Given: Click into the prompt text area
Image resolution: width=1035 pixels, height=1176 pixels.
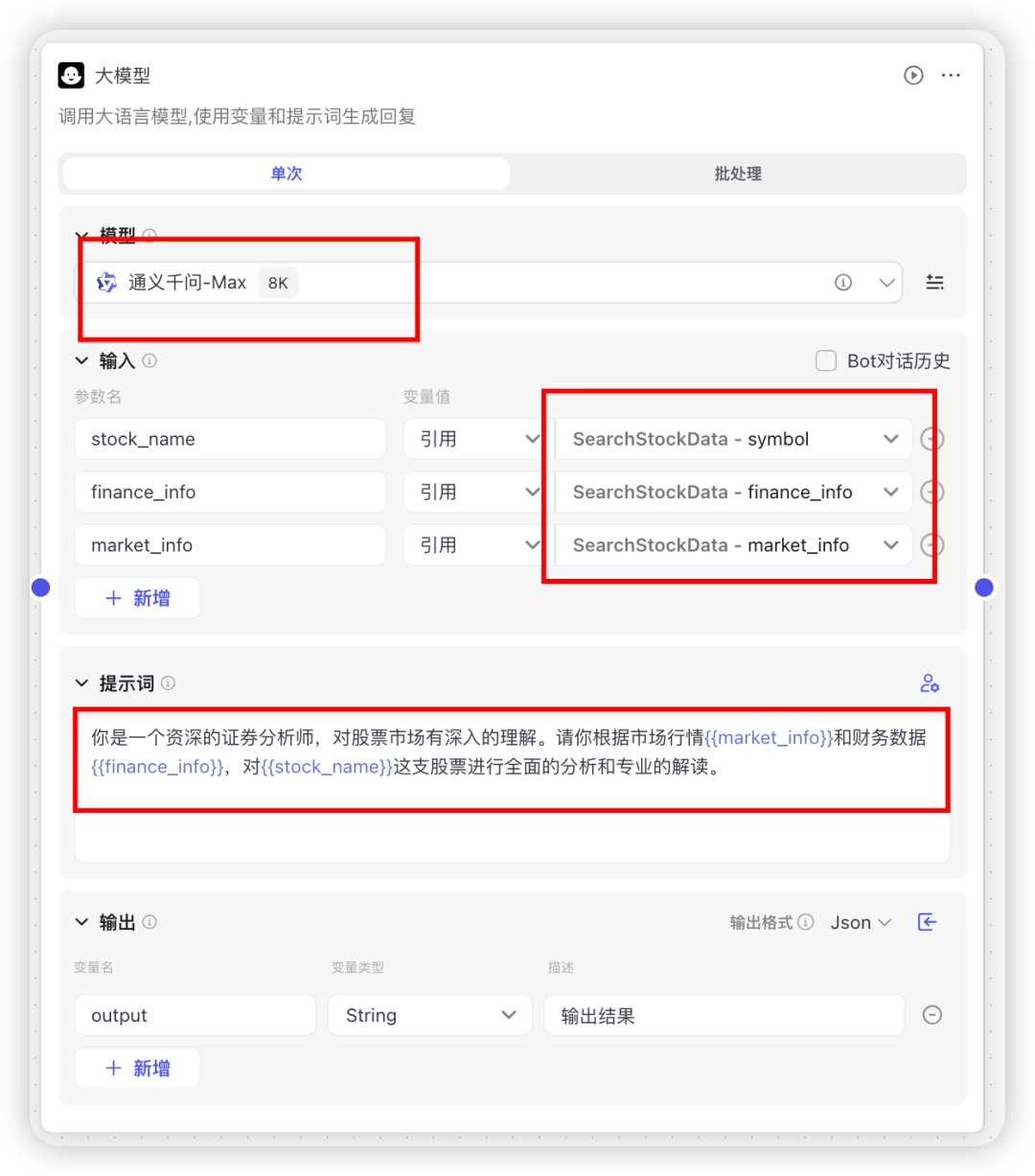Looking at the screenshot, I should click(512, 786).
